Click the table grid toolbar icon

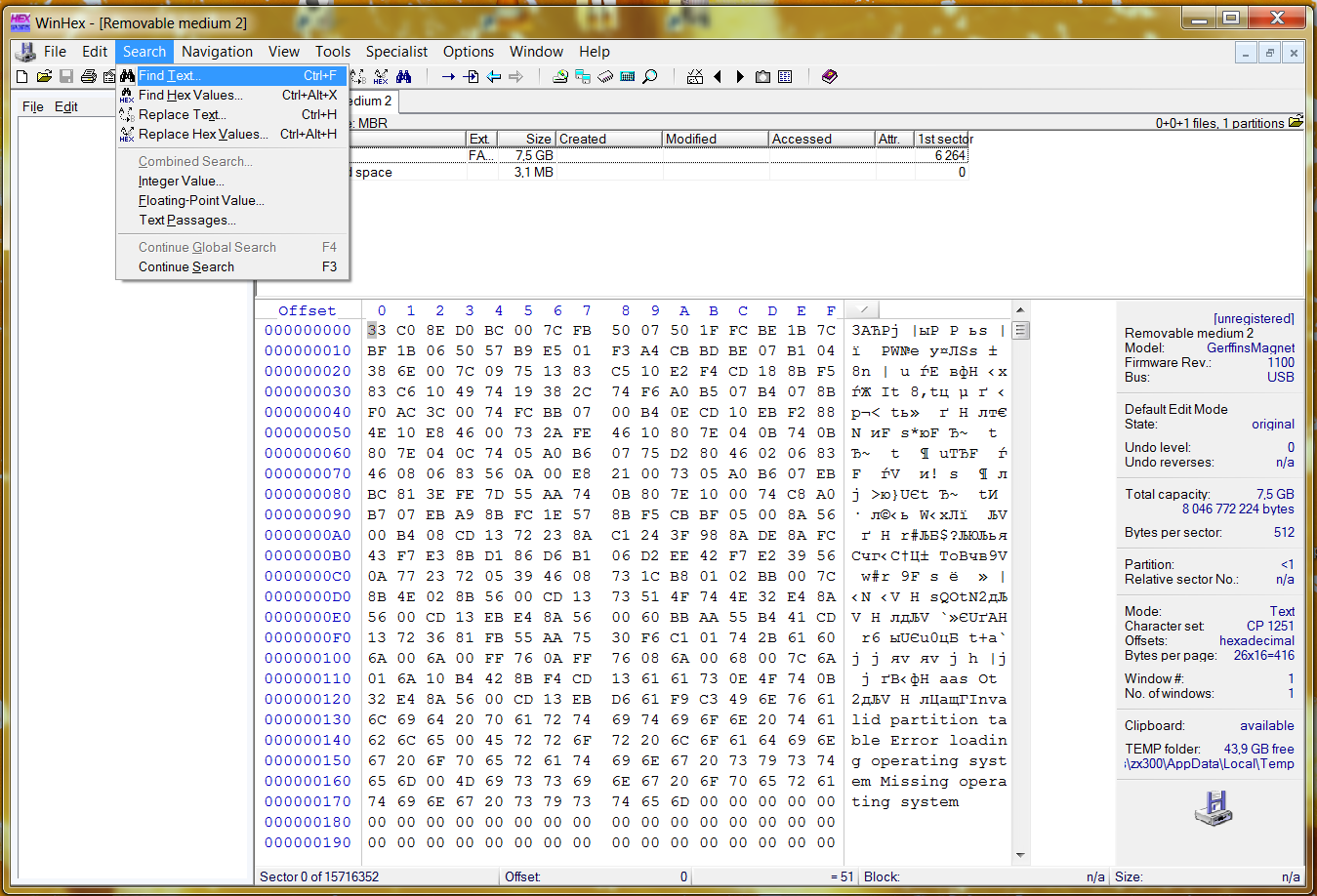(x=785, y=76)
